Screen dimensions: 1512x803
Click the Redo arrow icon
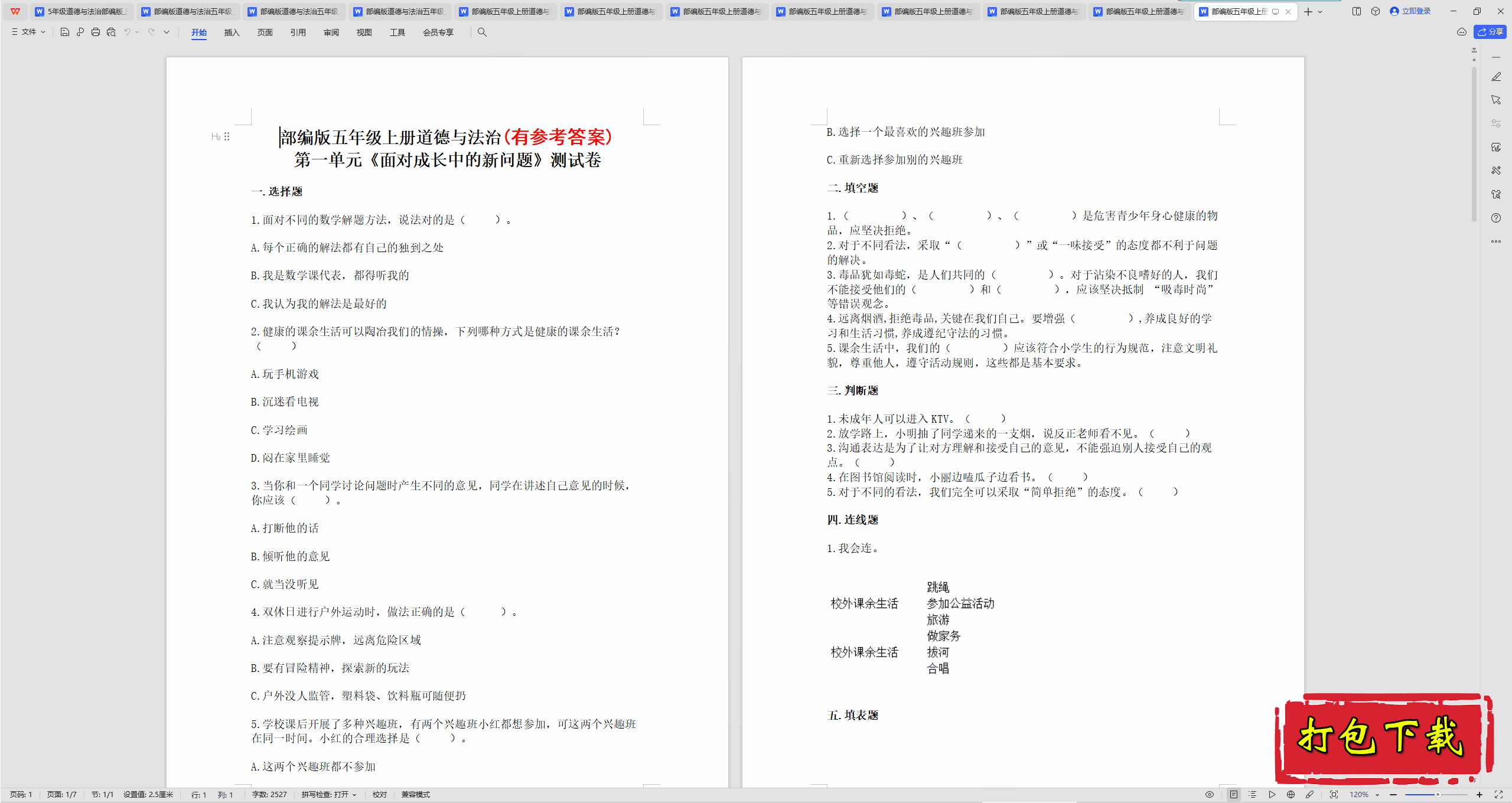pyautogui.click(x=151, y=32)
